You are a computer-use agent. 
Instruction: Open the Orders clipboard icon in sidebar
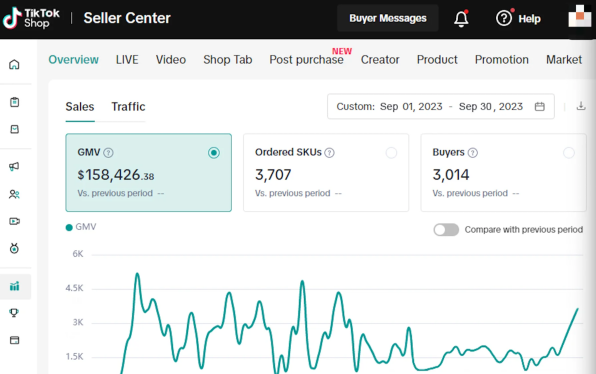14,102
